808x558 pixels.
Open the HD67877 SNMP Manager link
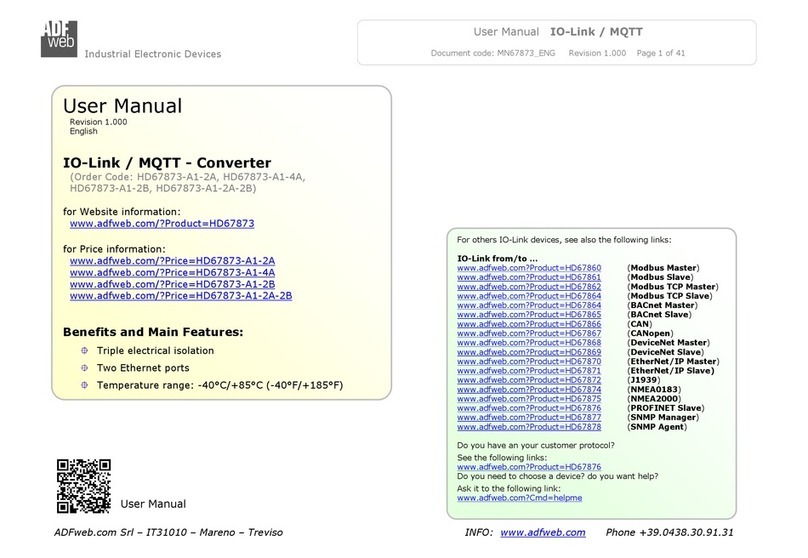[x=529, y=417]
